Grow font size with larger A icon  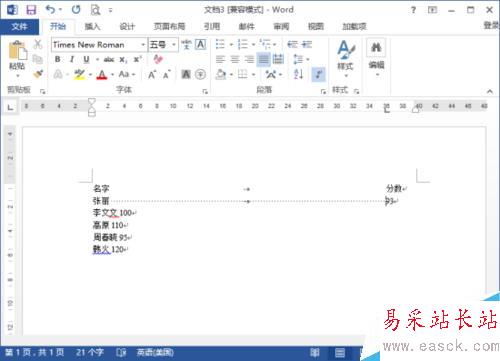(152, 74)
